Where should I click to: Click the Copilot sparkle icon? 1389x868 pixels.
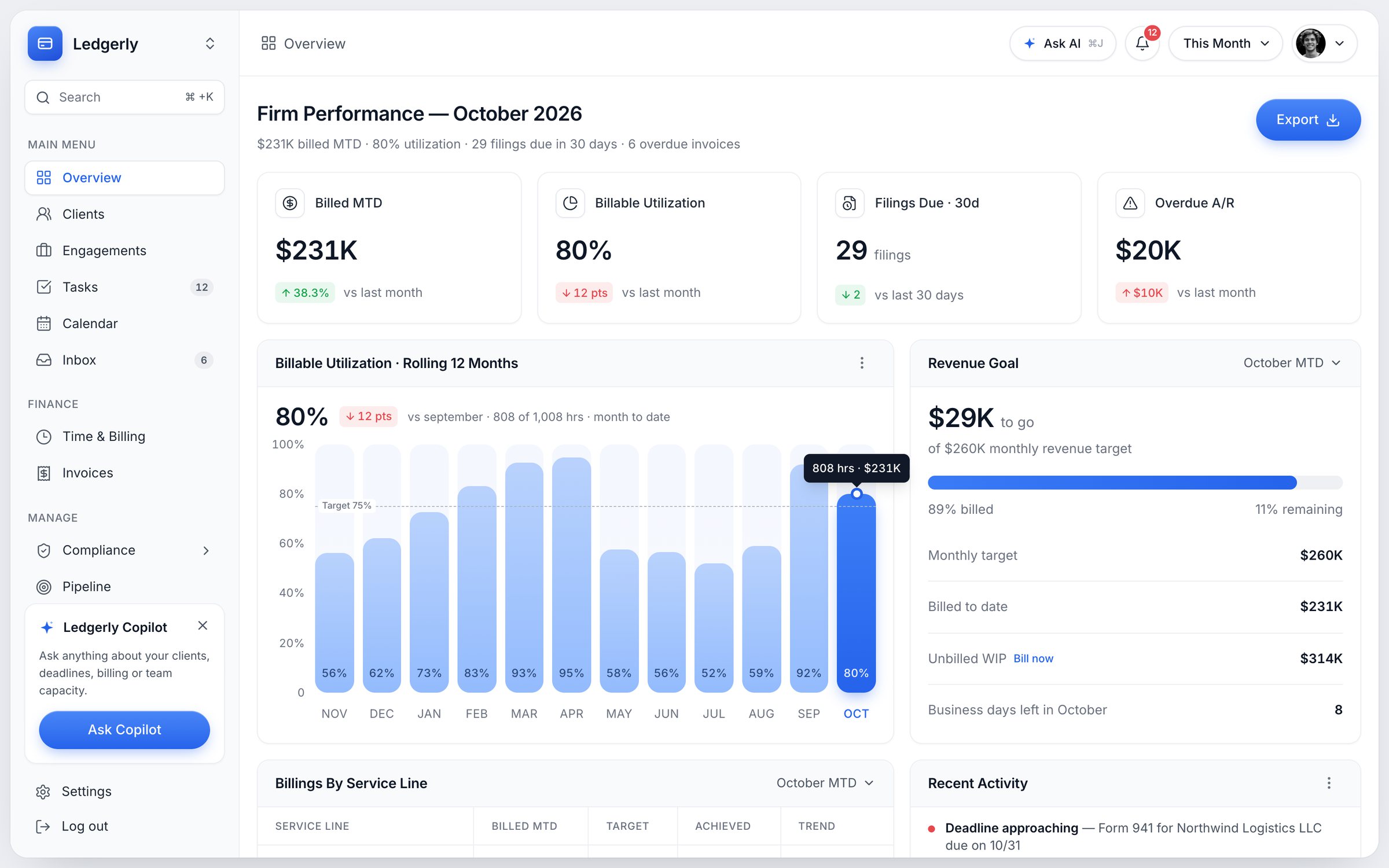47,627
